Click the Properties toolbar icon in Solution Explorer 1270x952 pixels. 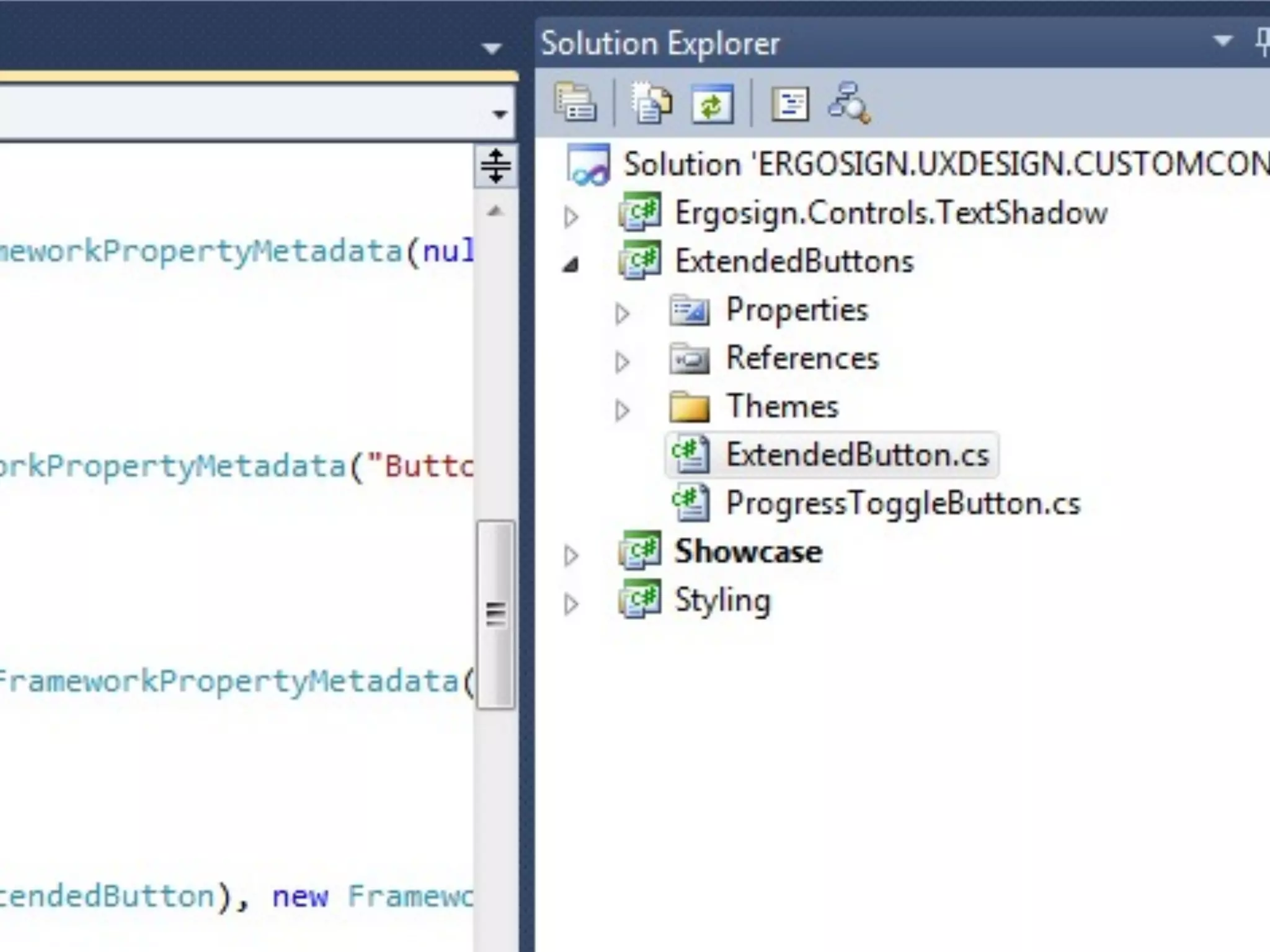(575, 103)
